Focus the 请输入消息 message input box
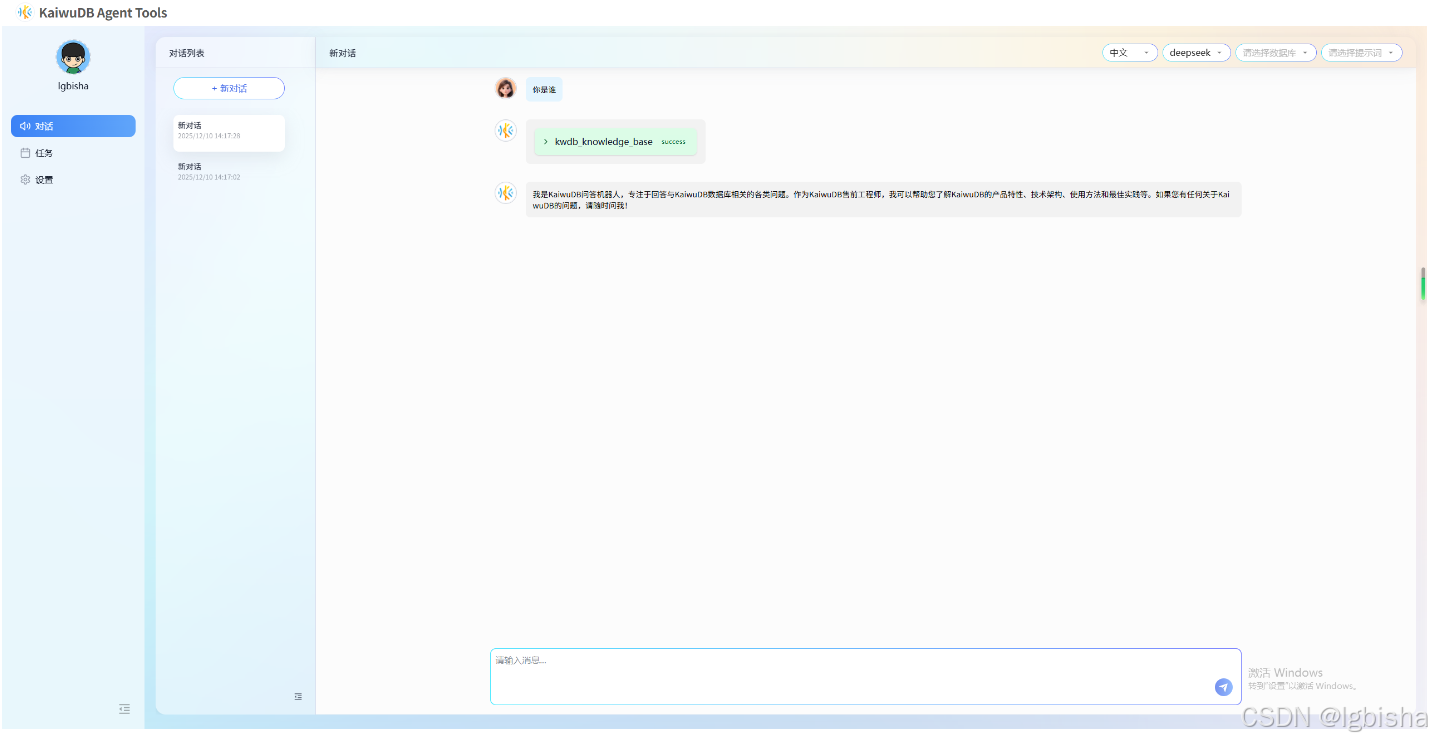The height and width of the screenshot is (743, 1432). click(866, 677)
